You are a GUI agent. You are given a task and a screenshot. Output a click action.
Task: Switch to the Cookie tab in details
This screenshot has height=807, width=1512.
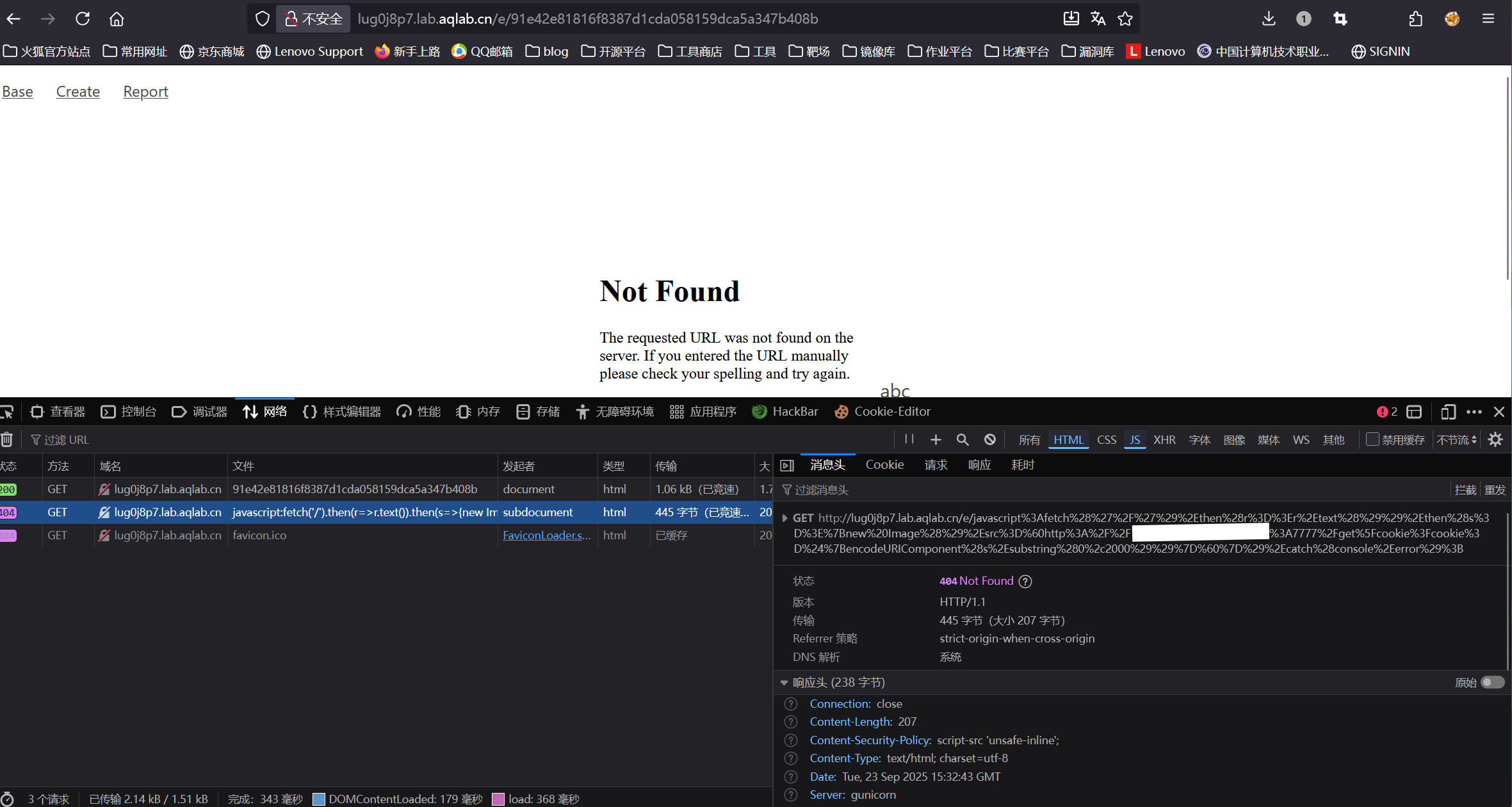point(884,465)
